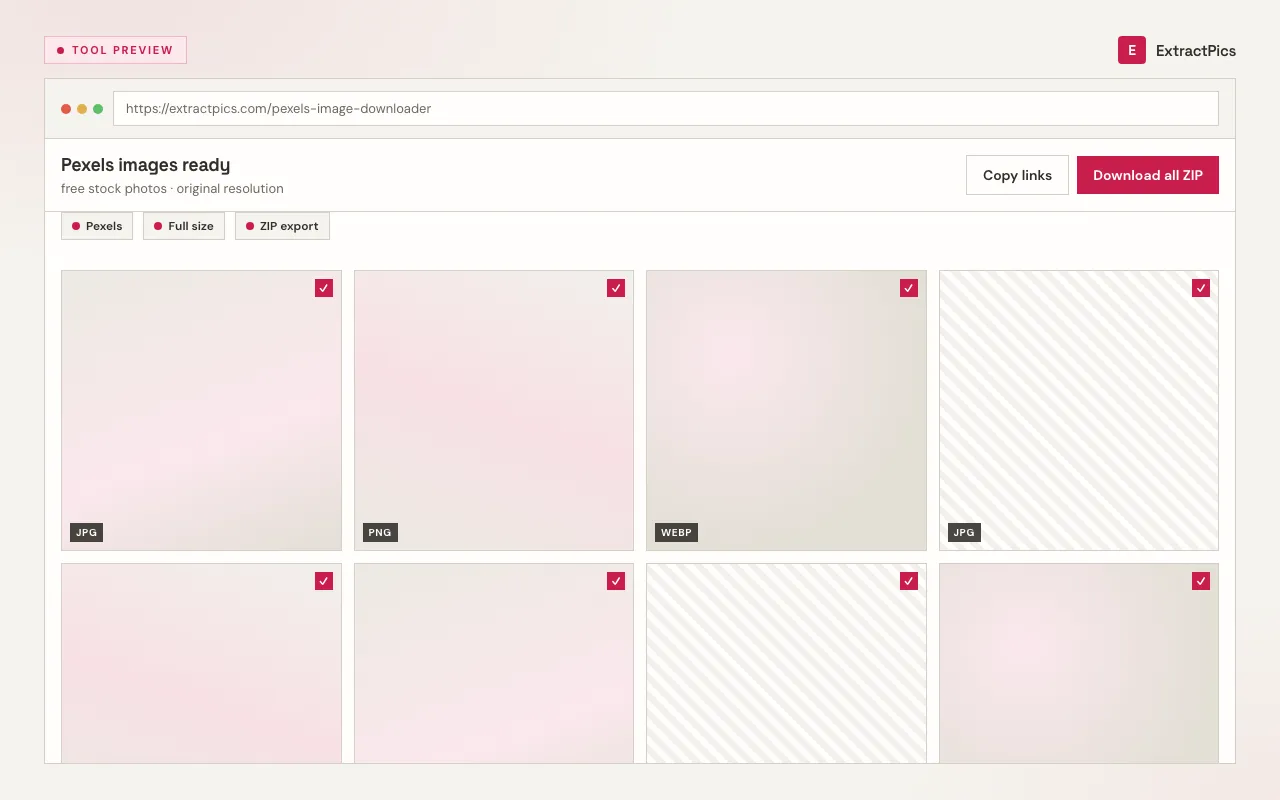1280x800 pixels.
Task: Toggle checkbox on second-row striped image
Action: click(909, 581)
